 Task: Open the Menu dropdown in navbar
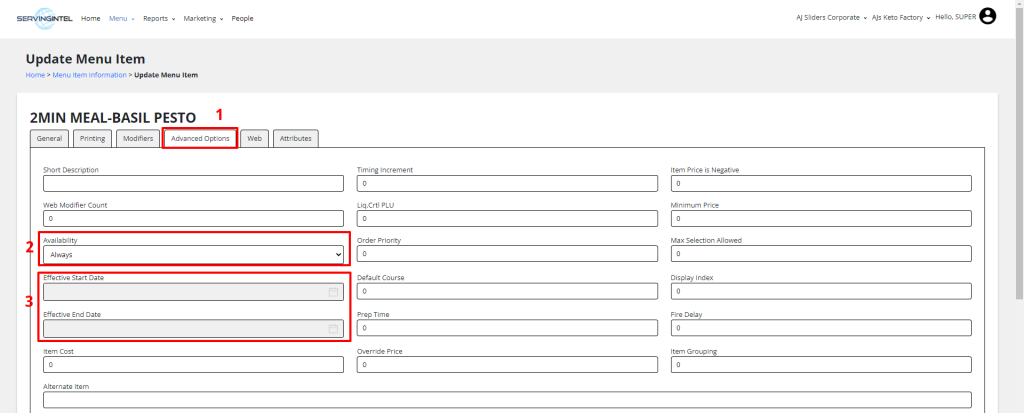click(x=121, y=18)
